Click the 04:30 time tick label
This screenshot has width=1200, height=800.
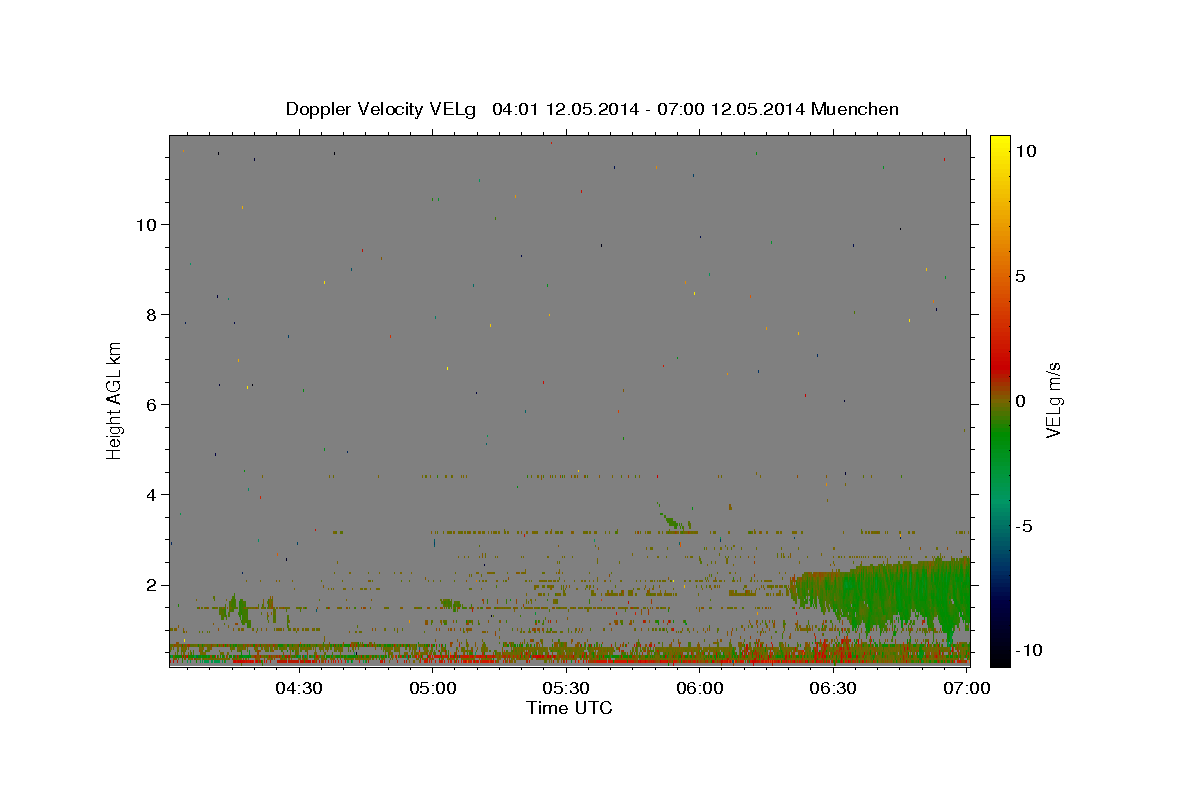[x=298, y=688]
